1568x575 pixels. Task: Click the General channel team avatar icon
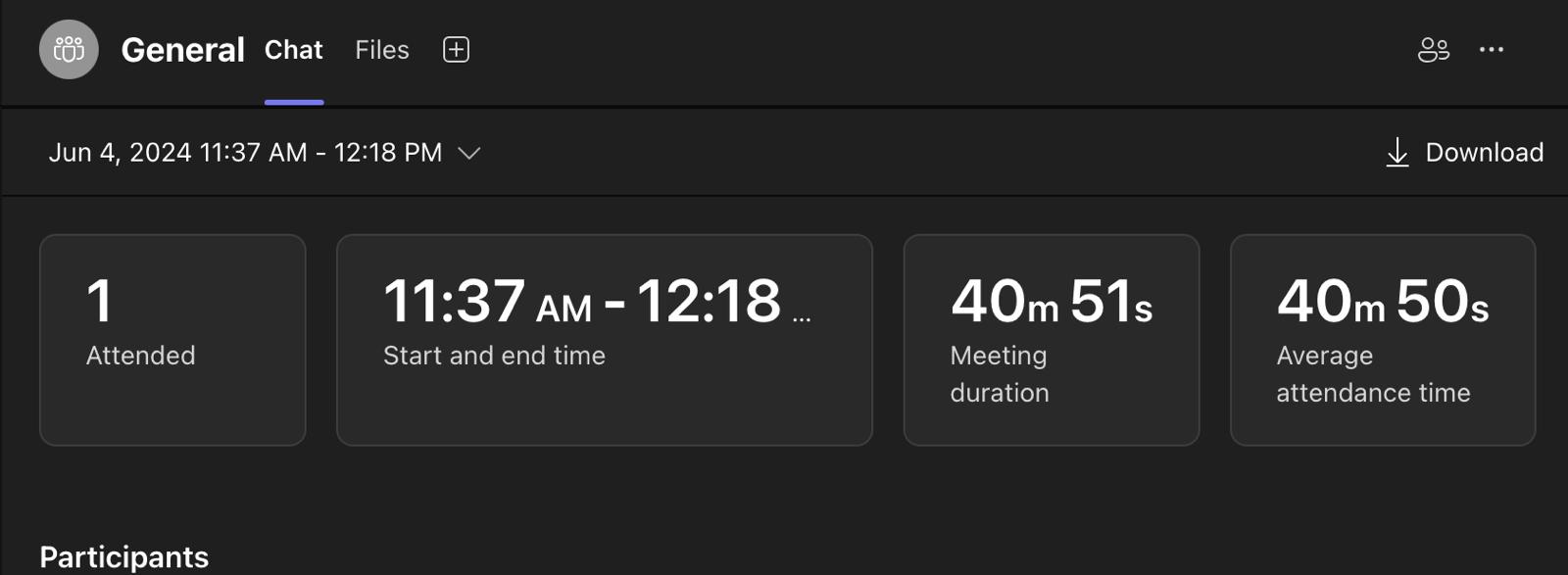69,49
